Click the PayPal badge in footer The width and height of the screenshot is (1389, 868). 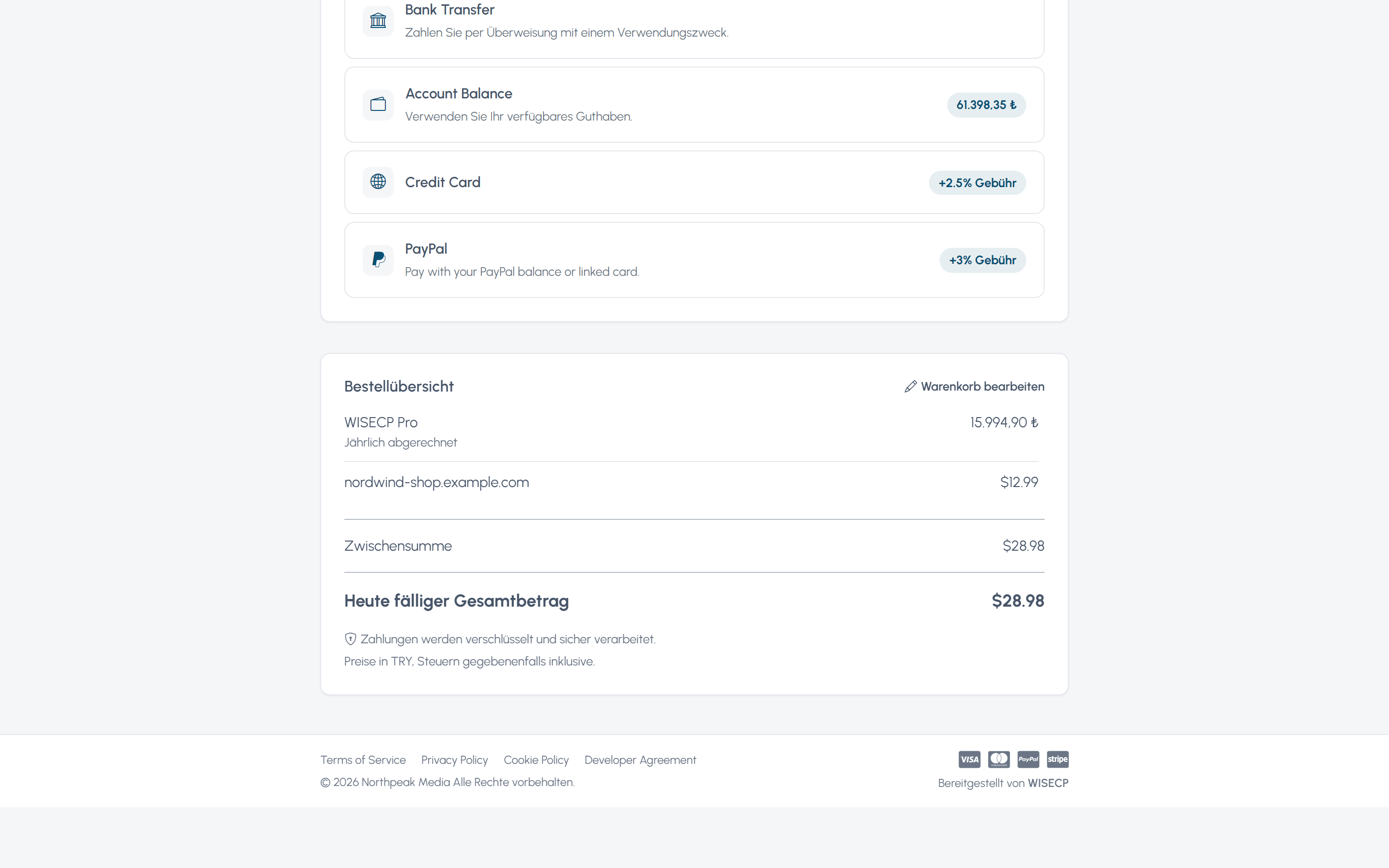coord(1028,759)
